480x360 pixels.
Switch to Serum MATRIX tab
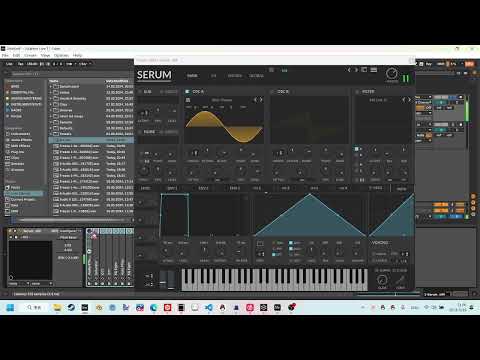[235, 76]
